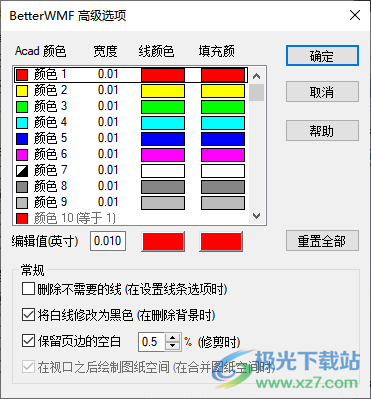Click the color list scrollbar thumb
Viewport: 371px width, 399px height.
(x=256, y=92)
